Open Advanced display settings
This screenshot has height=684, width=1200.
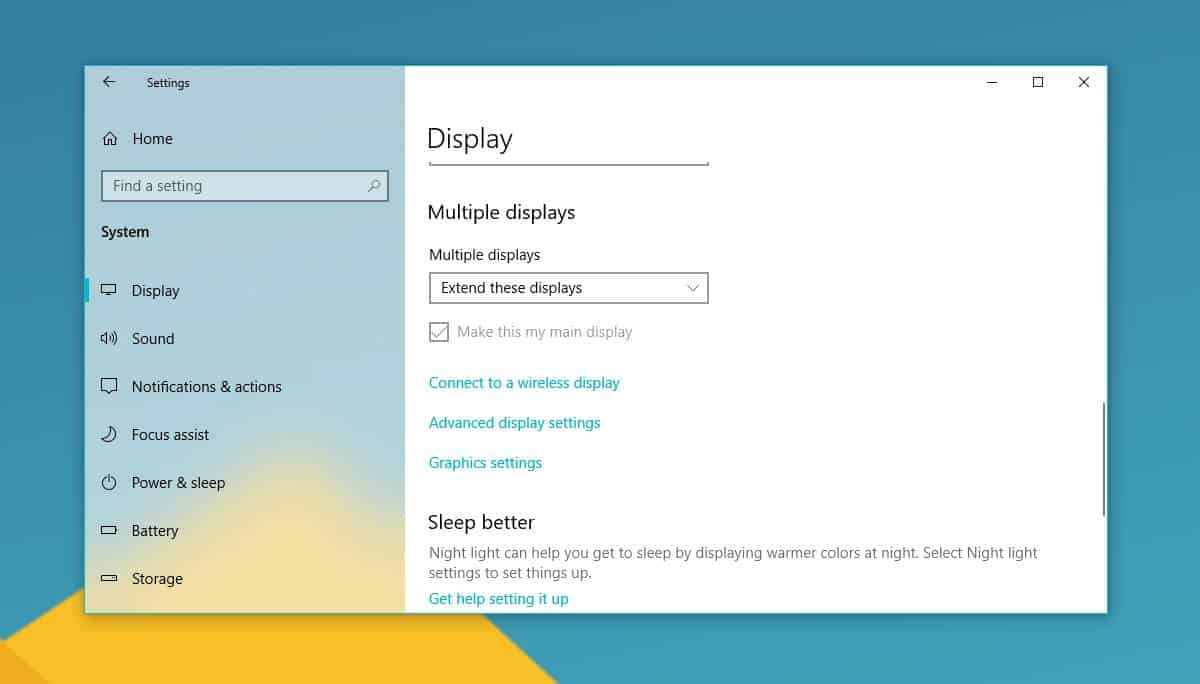tap(514, 422)
